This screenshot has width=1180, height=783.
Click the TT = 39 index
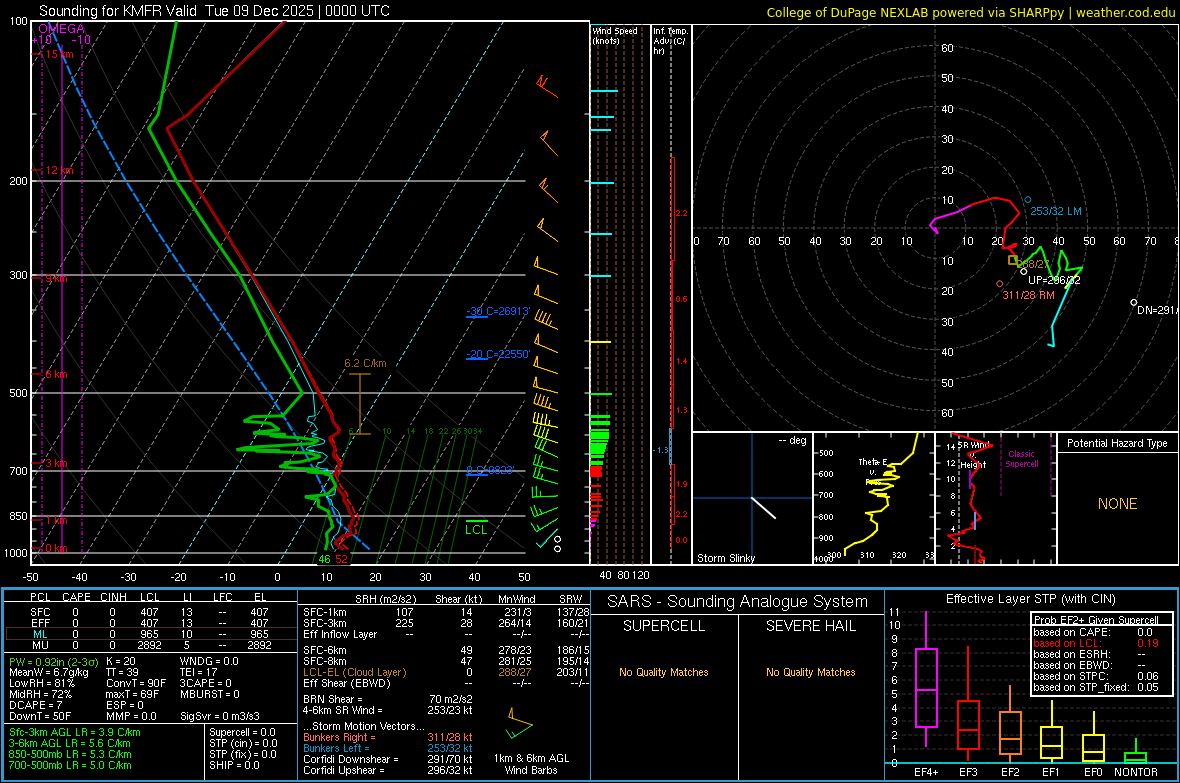(122, 672)
